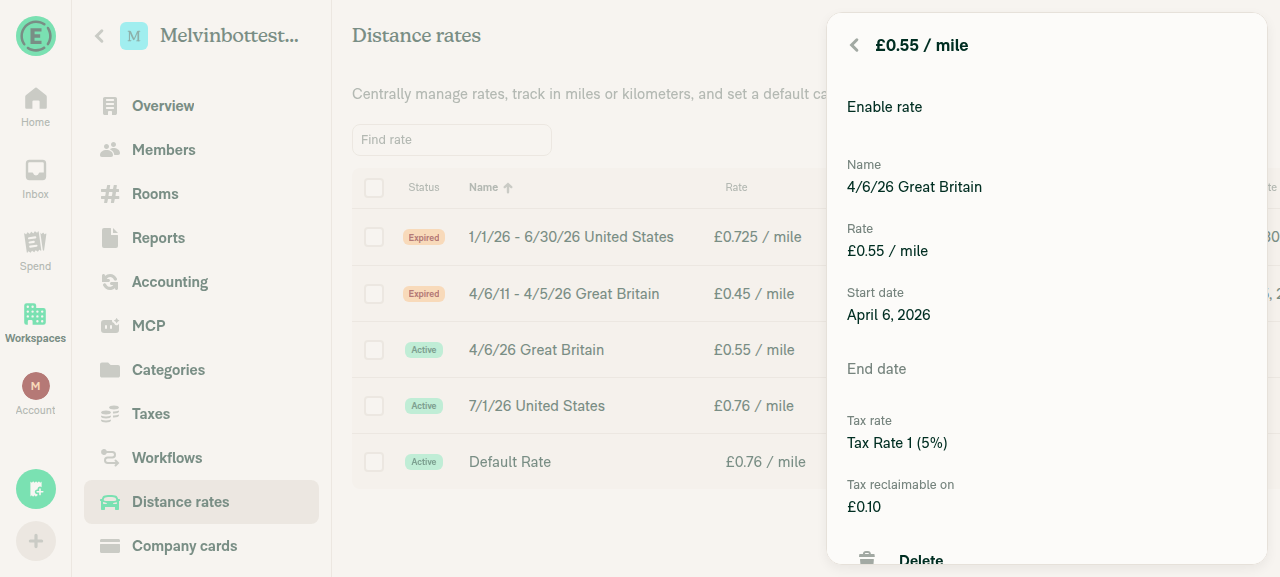
Task: Open Members workspace page
Action: click(x=201, y=150)
